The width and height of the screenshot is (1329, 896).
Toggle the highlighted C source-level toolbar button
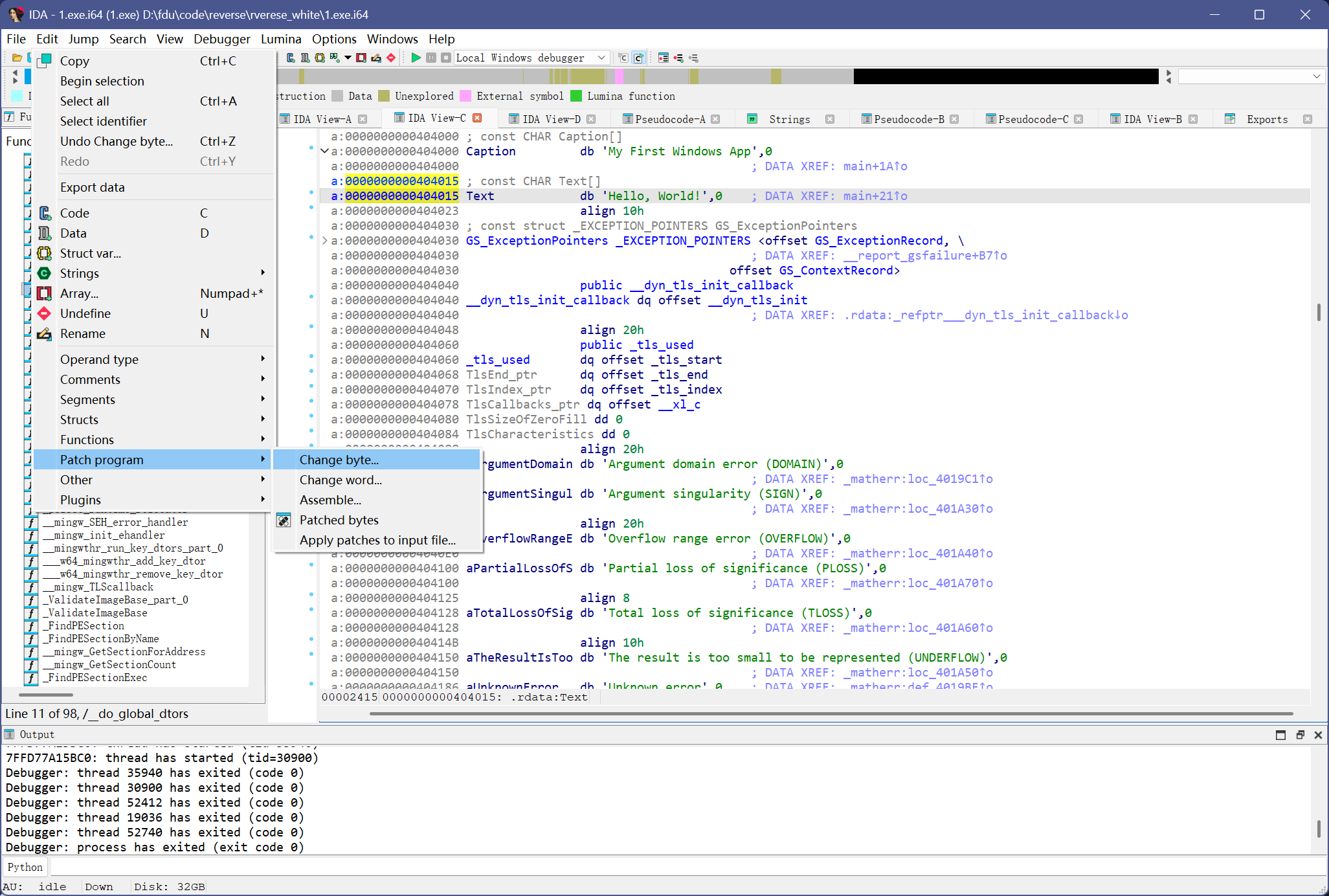(x=638, y=58)
